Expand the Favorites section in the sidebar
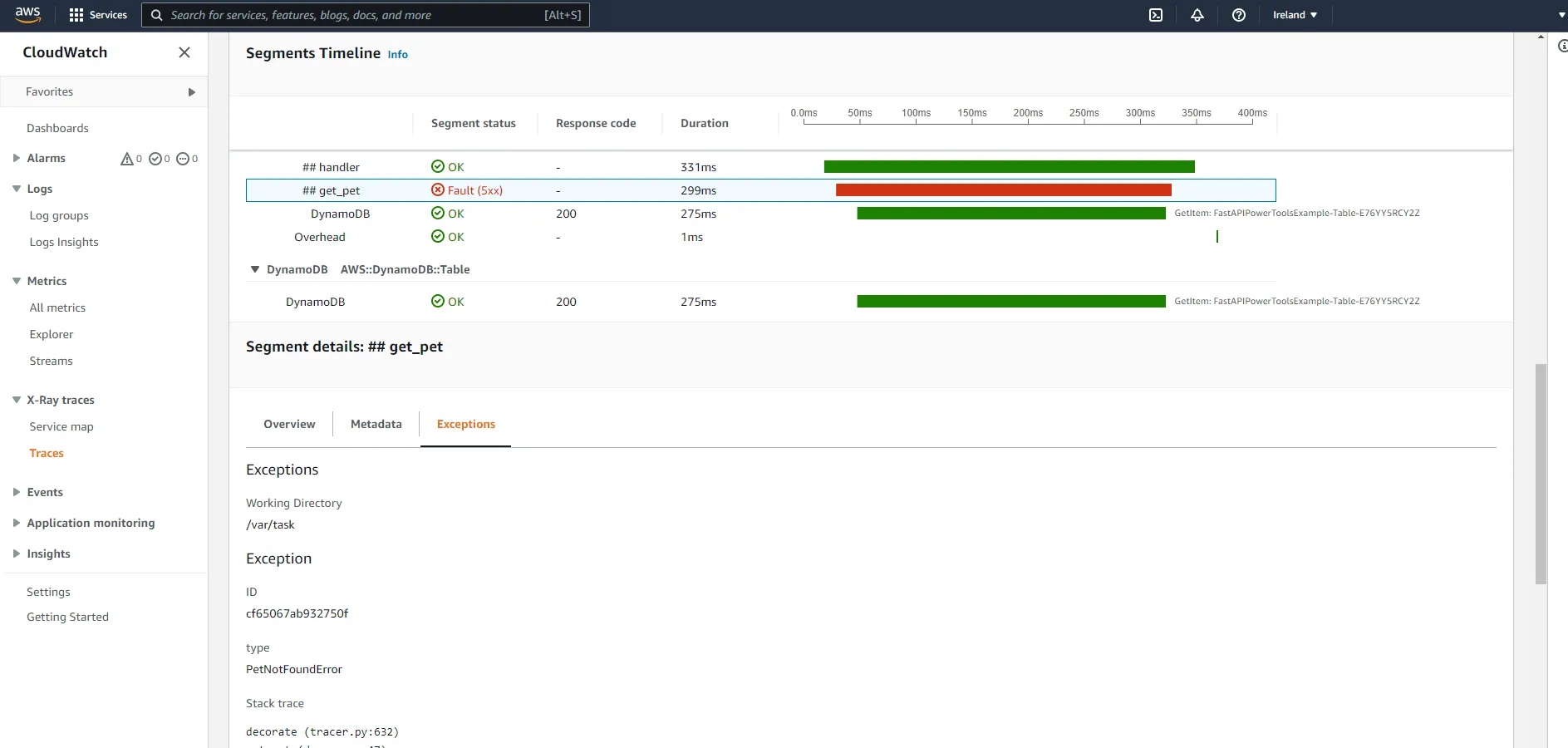The image size is (1568, 748). (192, 91)
